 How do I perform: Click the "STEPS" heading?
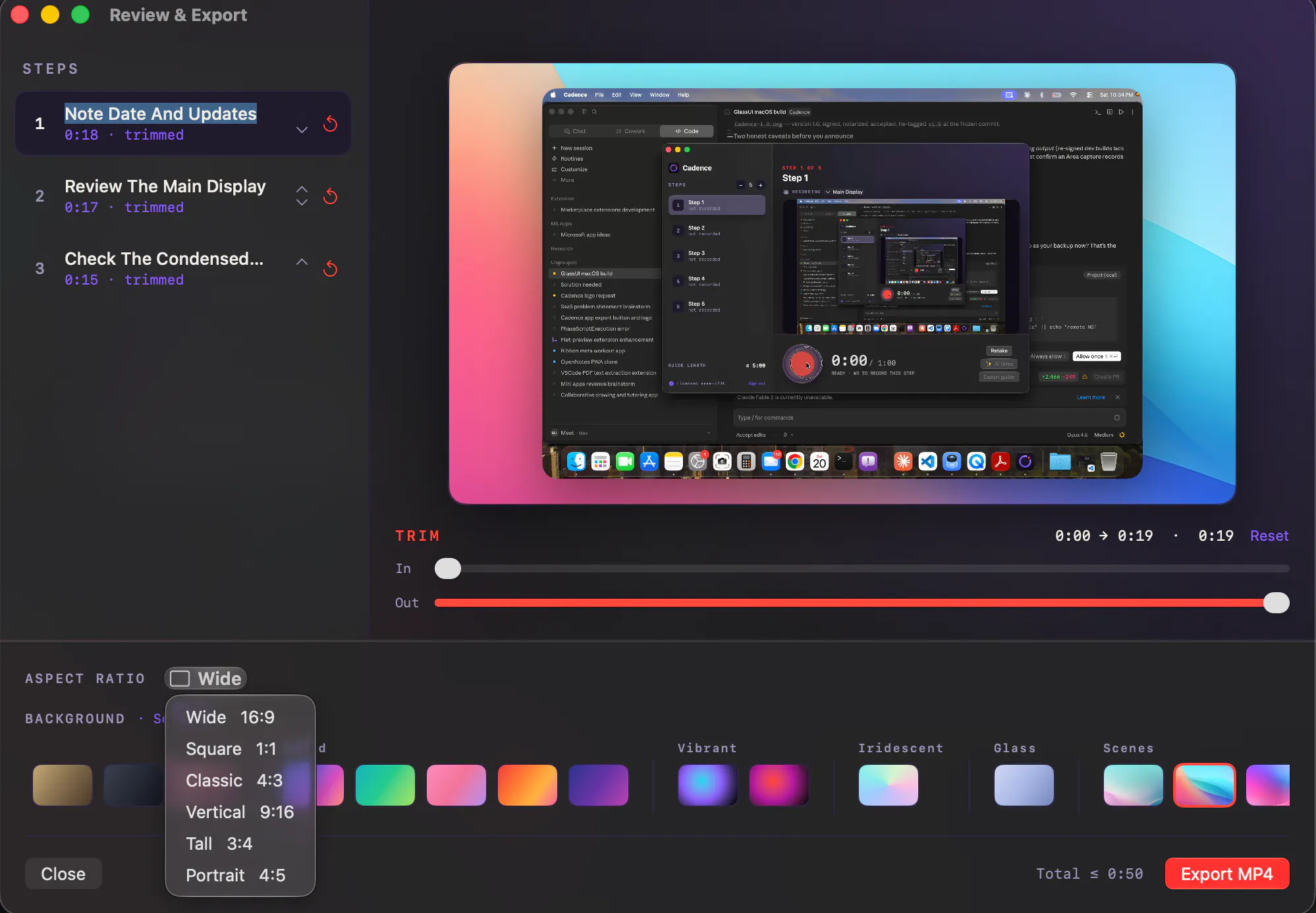pos(51,69)
